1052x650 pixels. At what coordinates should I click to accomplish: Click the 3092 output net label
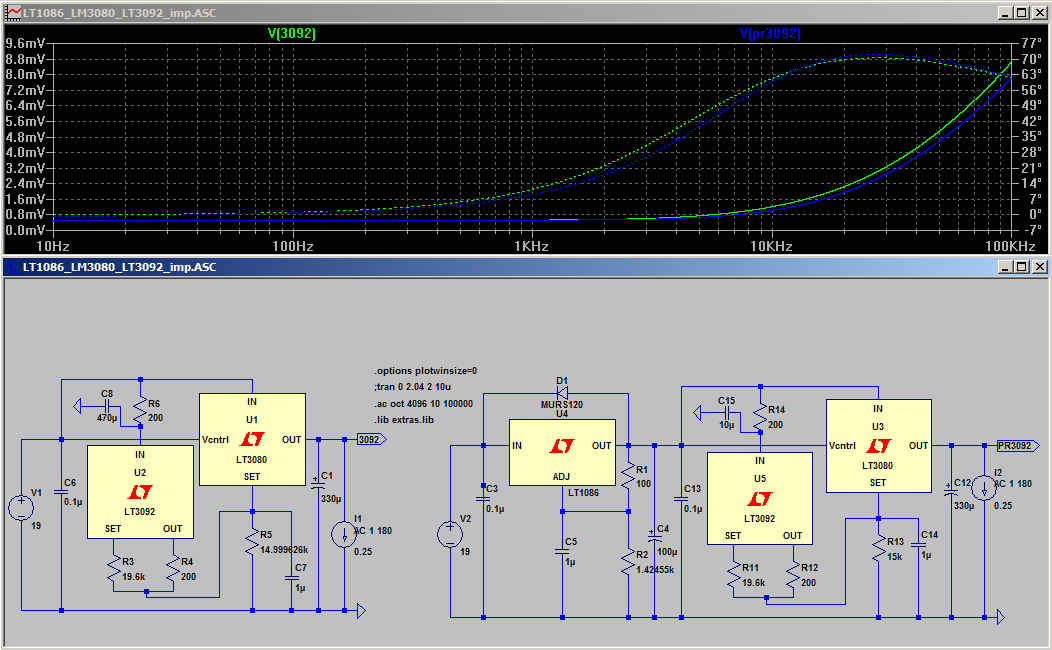point(372,439)
